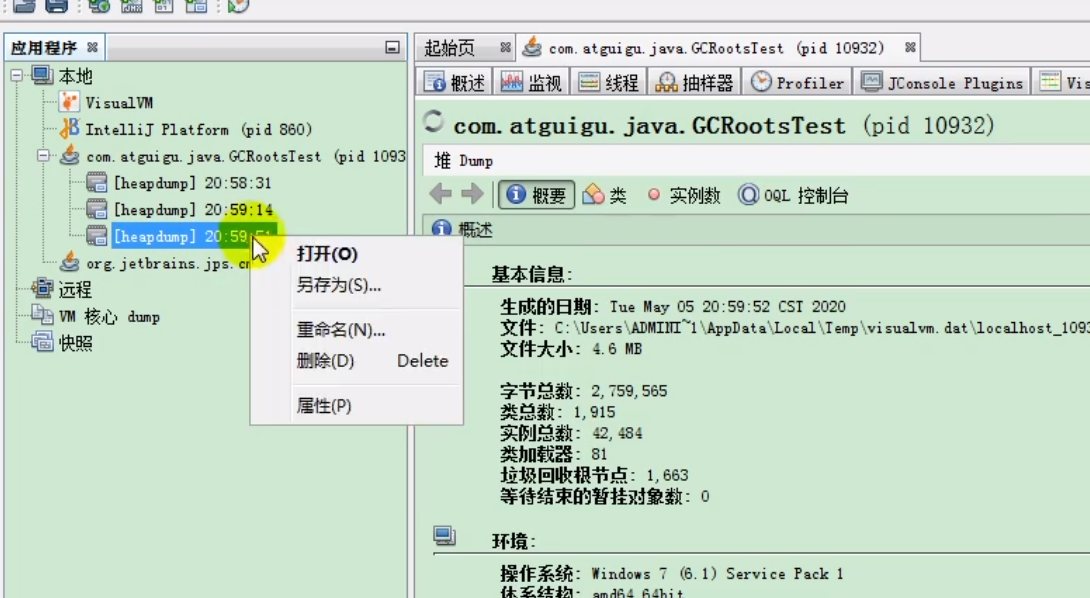Switch to the Profiler tab

click(798, 82)
